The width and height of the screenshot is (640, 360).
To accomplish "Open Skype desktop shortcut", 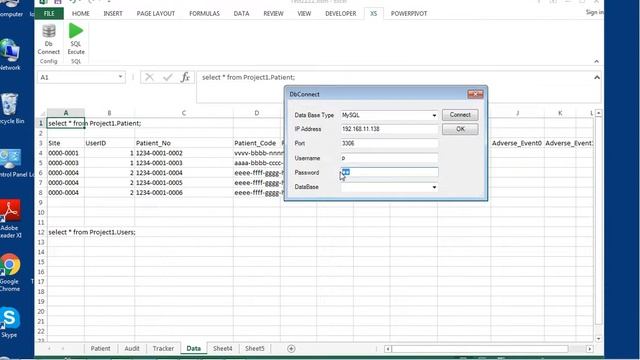I will (9, 322).
